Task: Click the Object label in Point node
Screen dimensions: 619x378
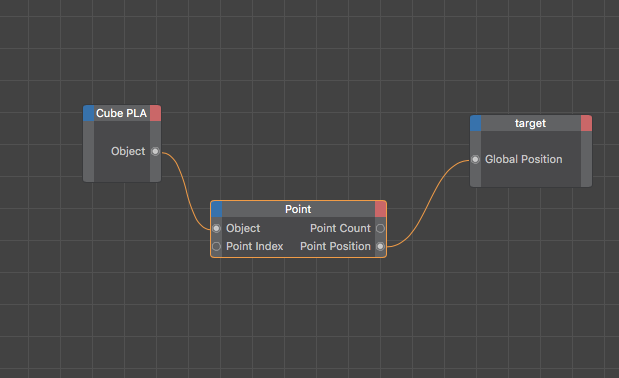Action: (243, 228)
